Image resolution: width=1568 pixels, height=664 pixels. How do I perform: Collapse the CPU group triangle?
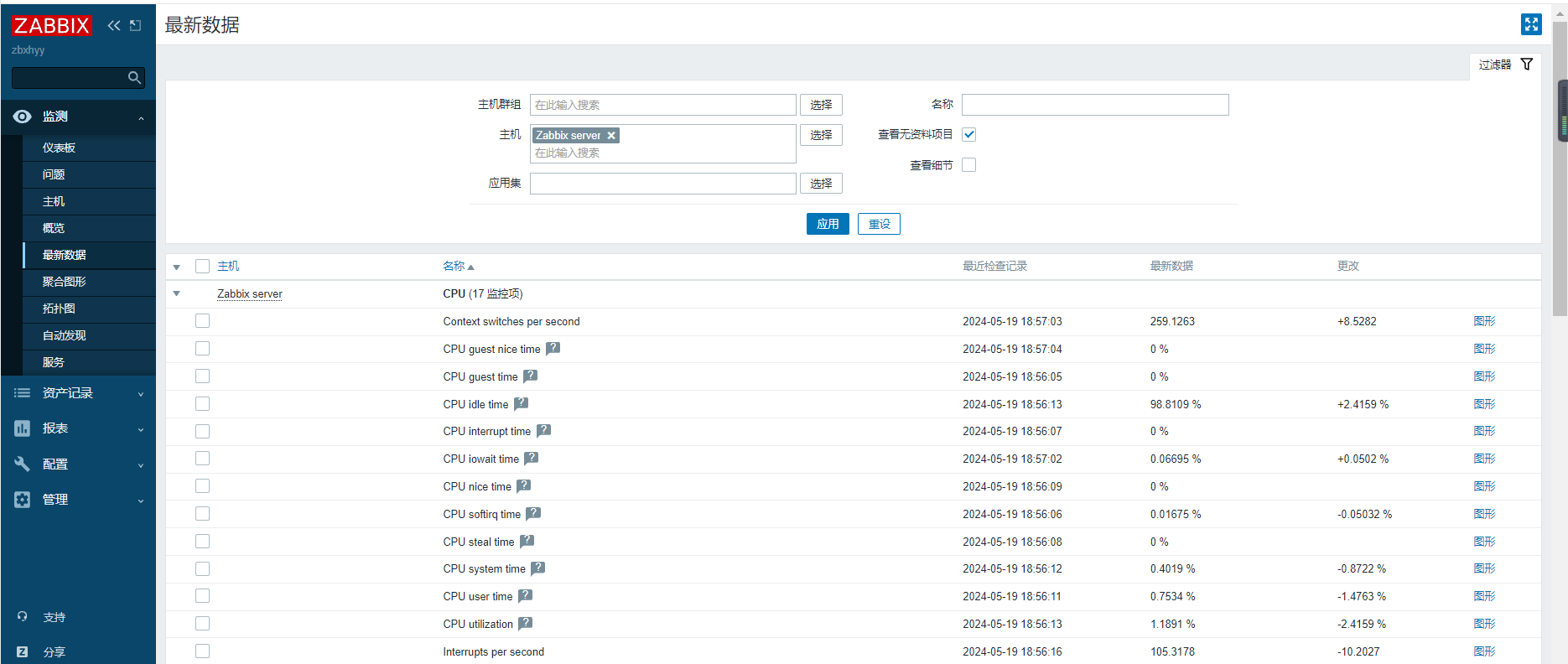(x=177, y=293)
